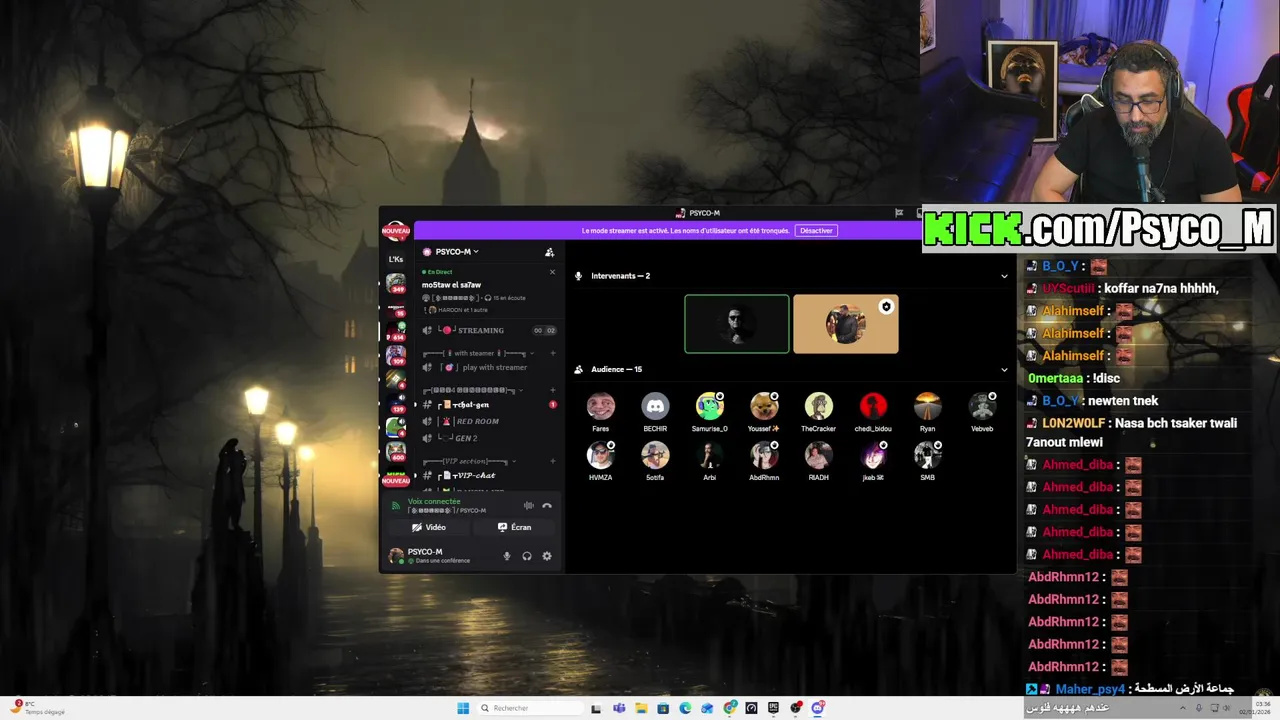Open Discord icon in the taskbar

pyautogui.click(x=818, y=708)
